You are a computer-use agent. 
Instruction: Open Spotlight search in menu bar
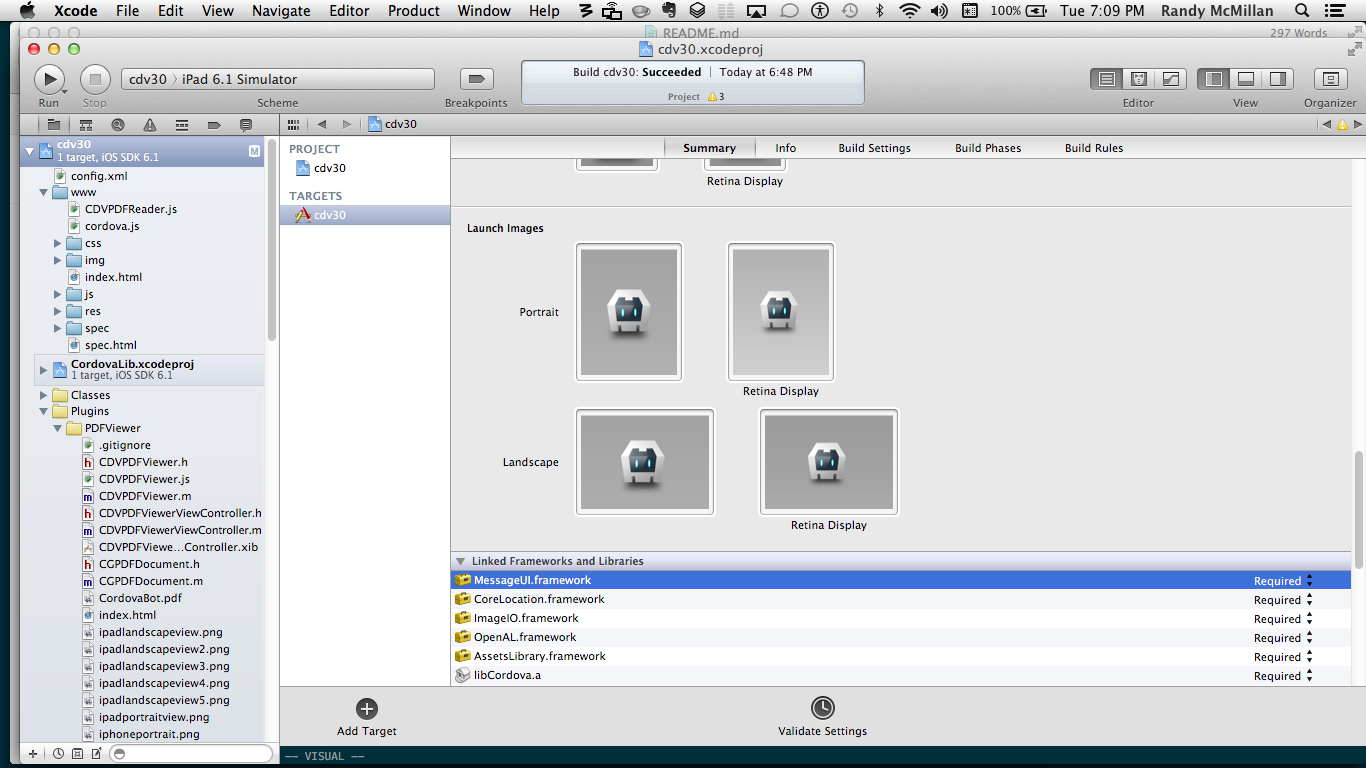(1302, 11)
